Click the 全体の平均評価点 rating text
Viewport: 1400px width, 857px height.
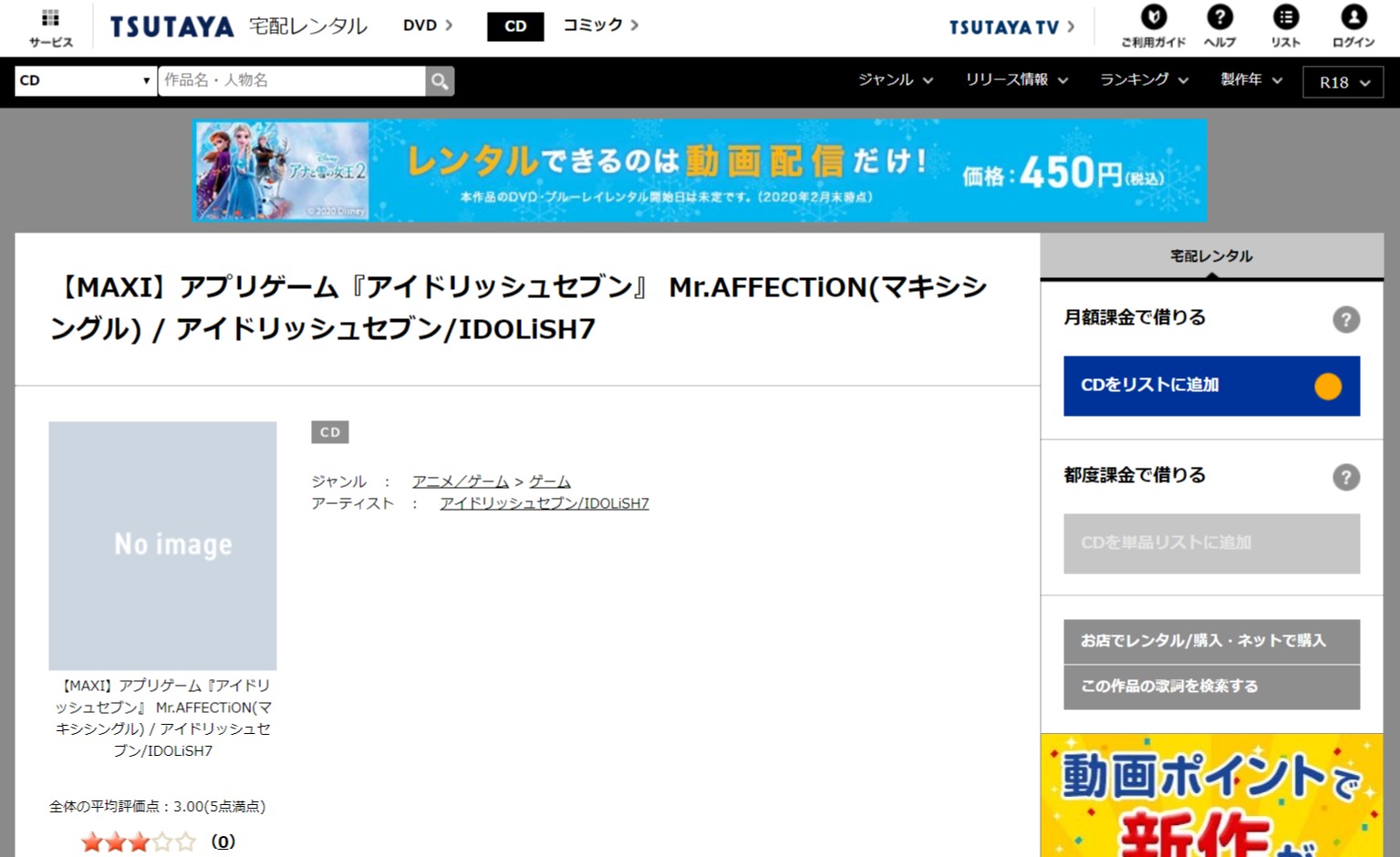tap(158, 806)
